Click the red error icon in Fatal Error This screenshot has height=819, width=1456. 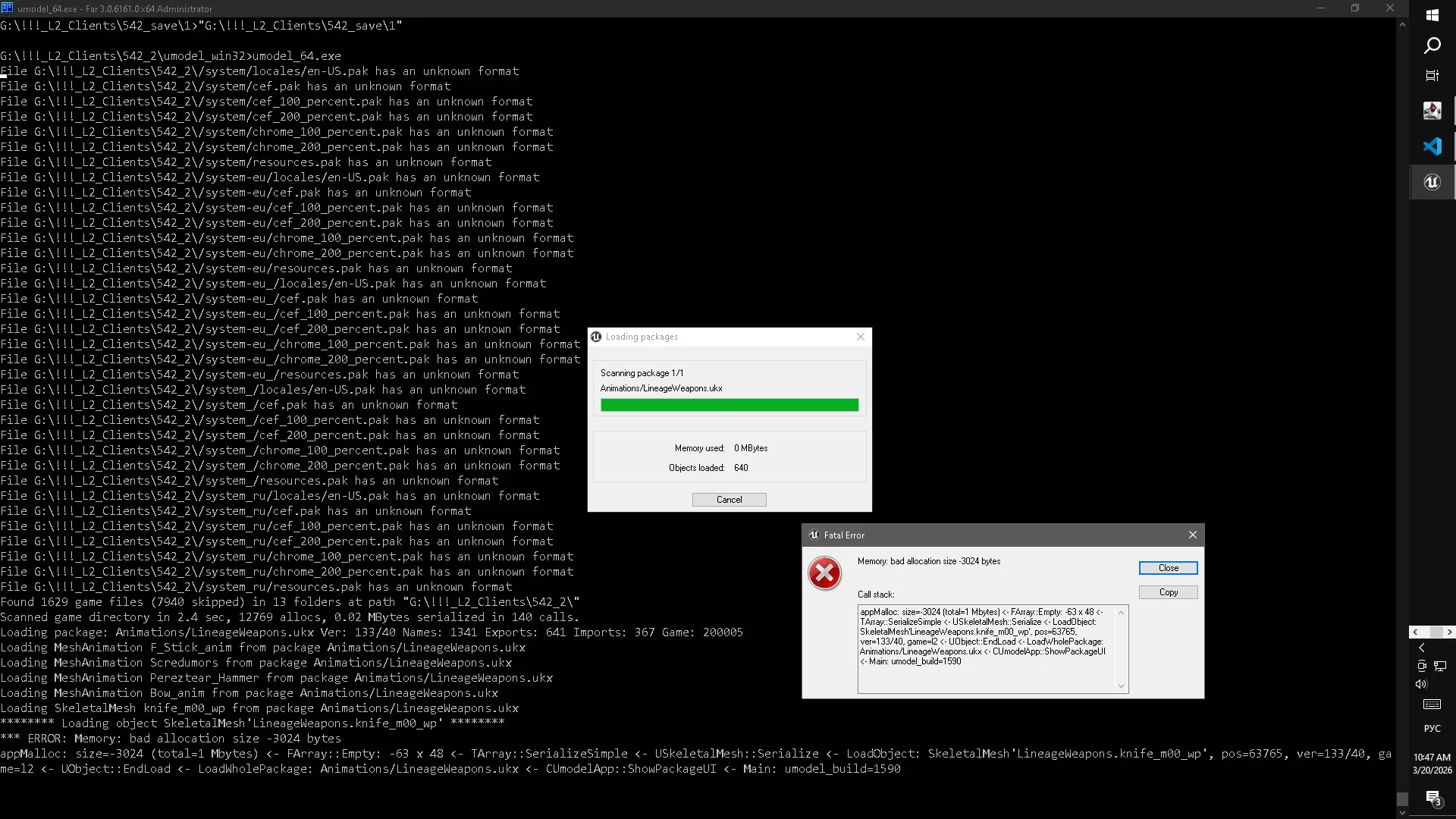[x=824, y=573]
